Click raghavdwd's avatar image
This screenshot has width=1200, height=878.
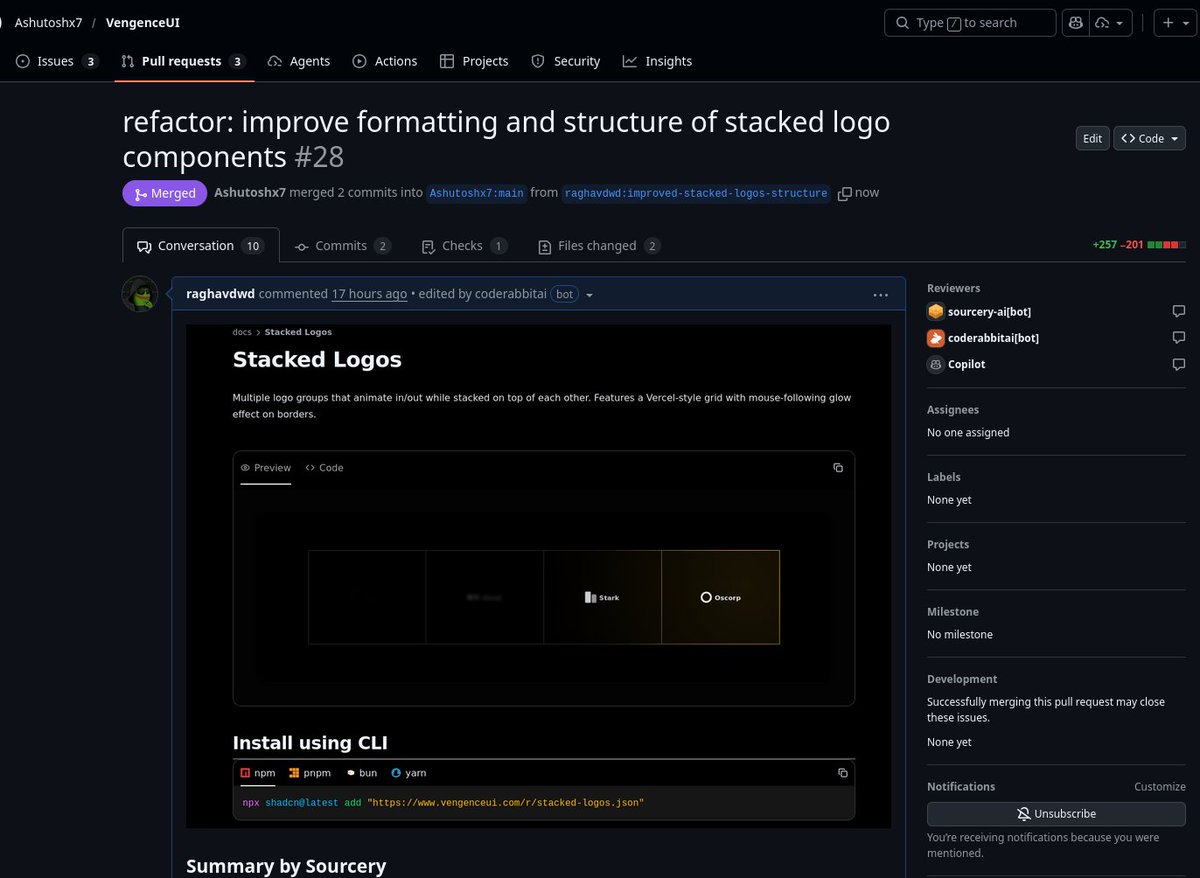click(140, 294)
